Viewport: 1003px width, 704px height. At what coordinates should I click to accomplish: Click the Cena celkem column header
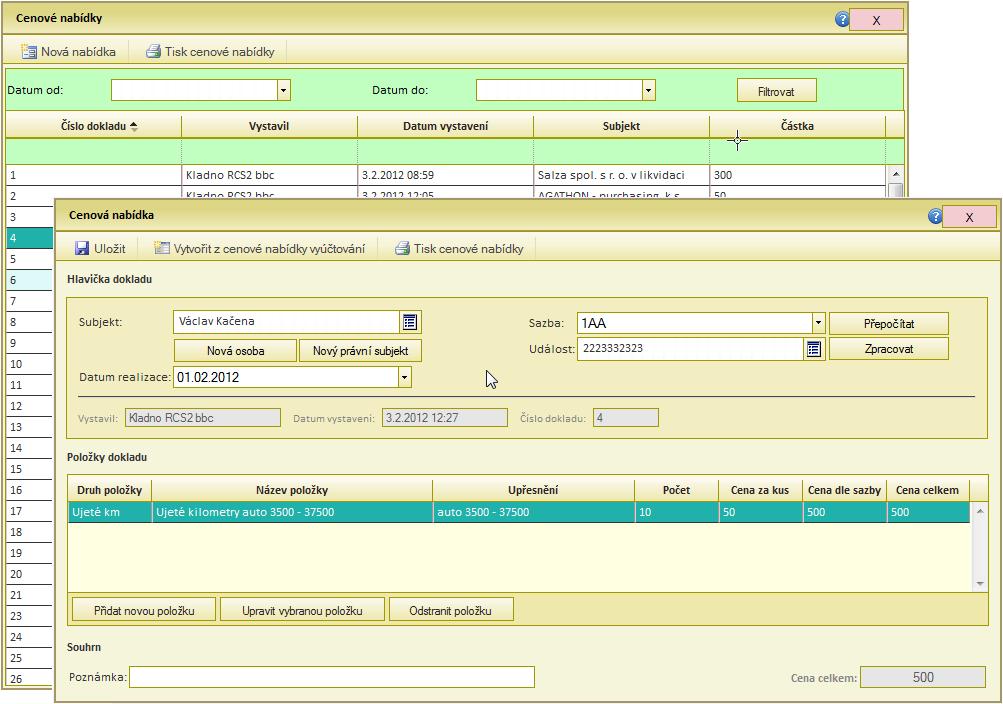tap(928, 490)
